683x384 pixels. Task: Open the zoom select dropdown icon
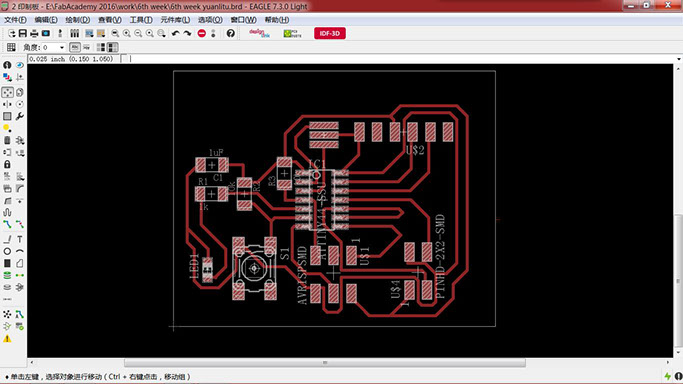click(x=162, y=34)
